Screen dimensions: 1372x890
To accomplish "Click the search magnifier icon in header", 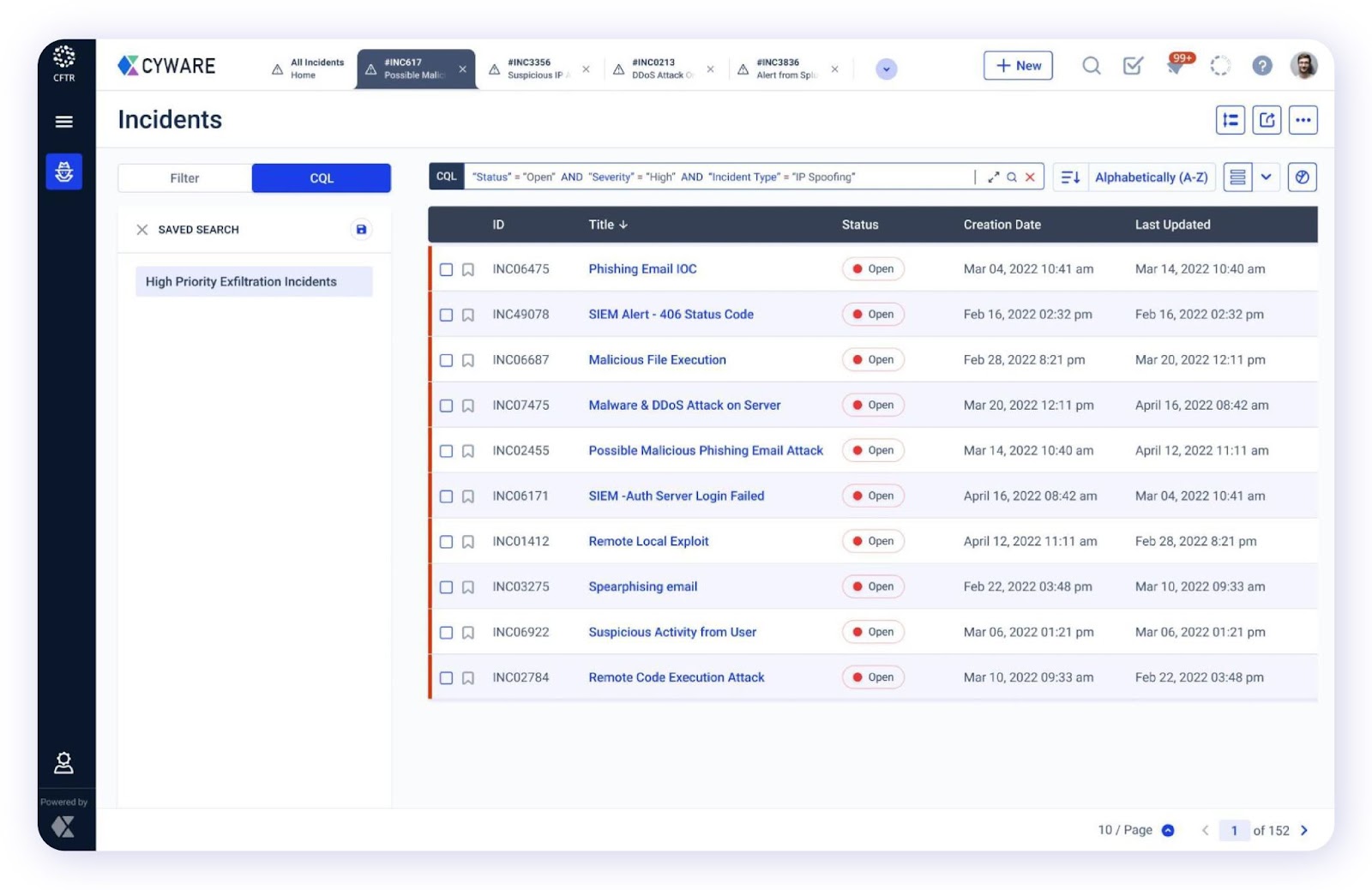I will point(1091,66).
